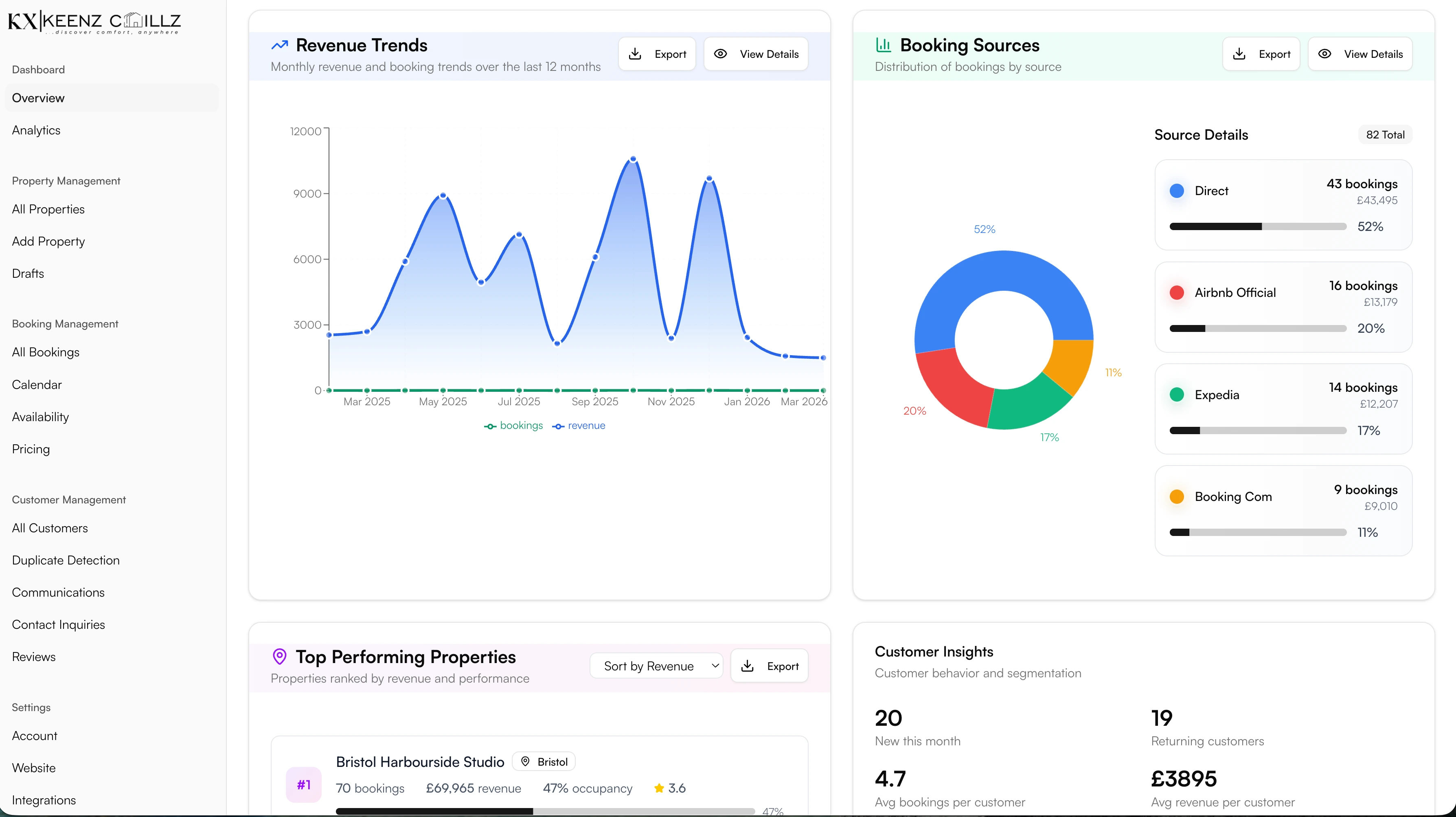
Task: Click the Top Performing Properties export icon
Action: 747,666
